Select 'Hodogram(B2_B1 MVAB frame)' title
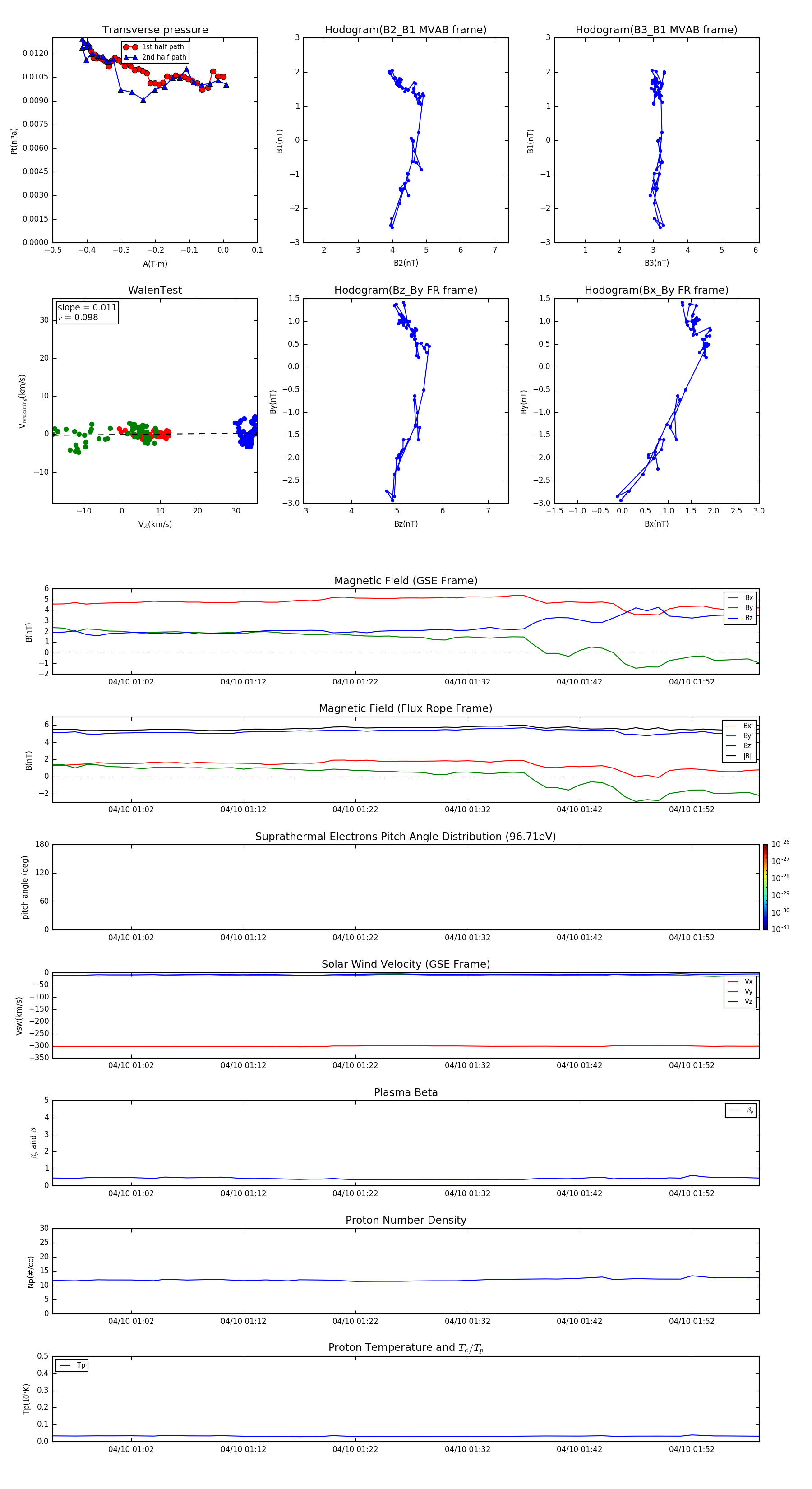Viewport: 812px width, 1489px height. click(406, 30)
